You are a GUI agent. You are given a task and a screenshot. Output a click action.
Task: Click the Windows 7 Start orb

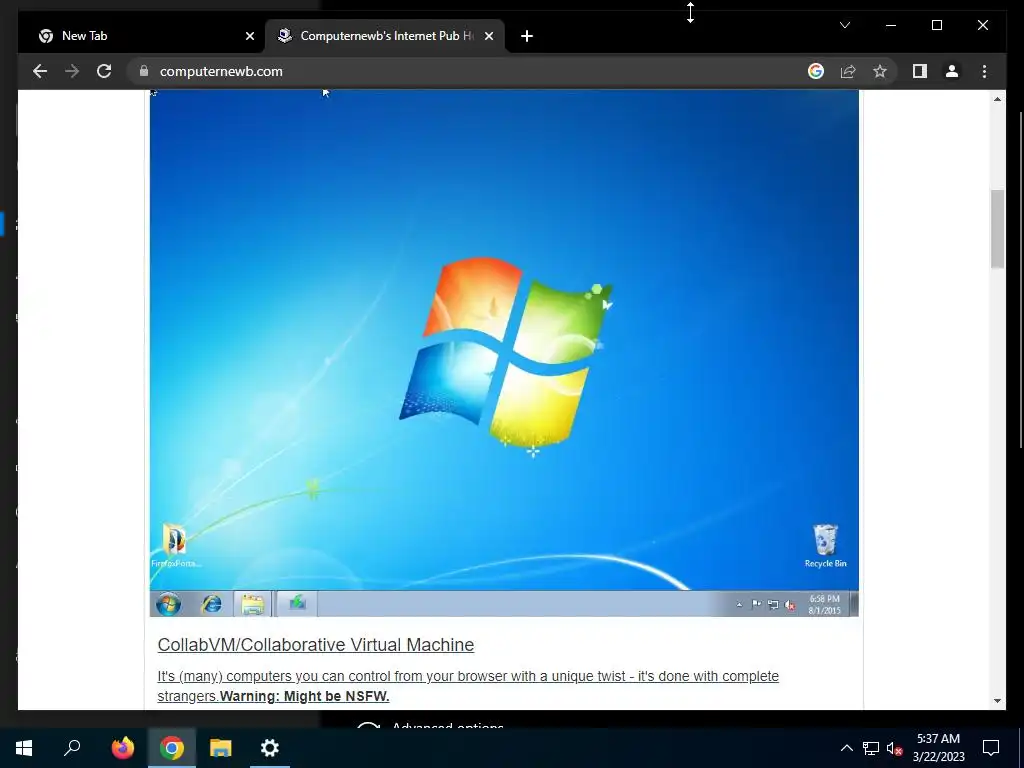point(168,604)
